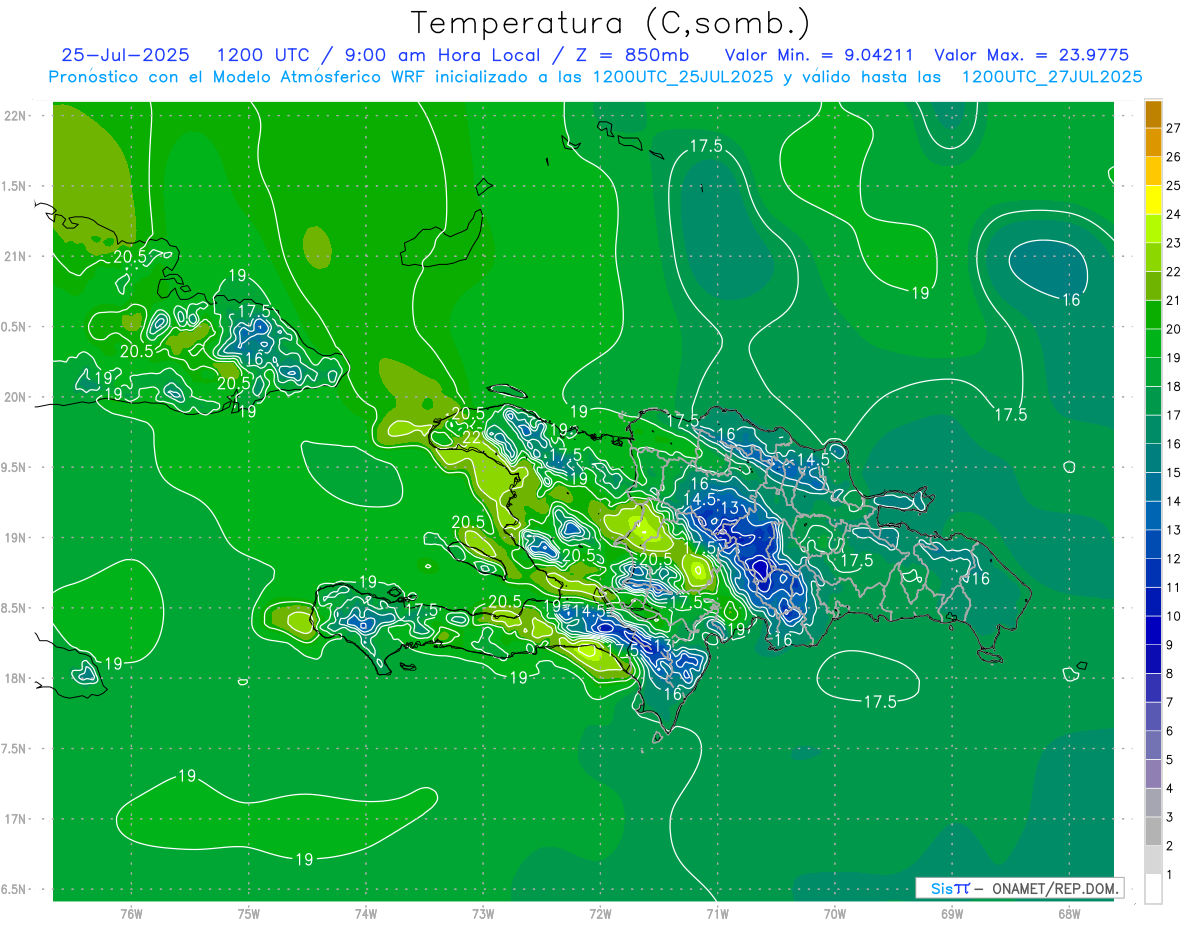Pick the gray legend swatch between 2 and 3
Screen dimensions: 1200x927
(x=1153, y=831)
